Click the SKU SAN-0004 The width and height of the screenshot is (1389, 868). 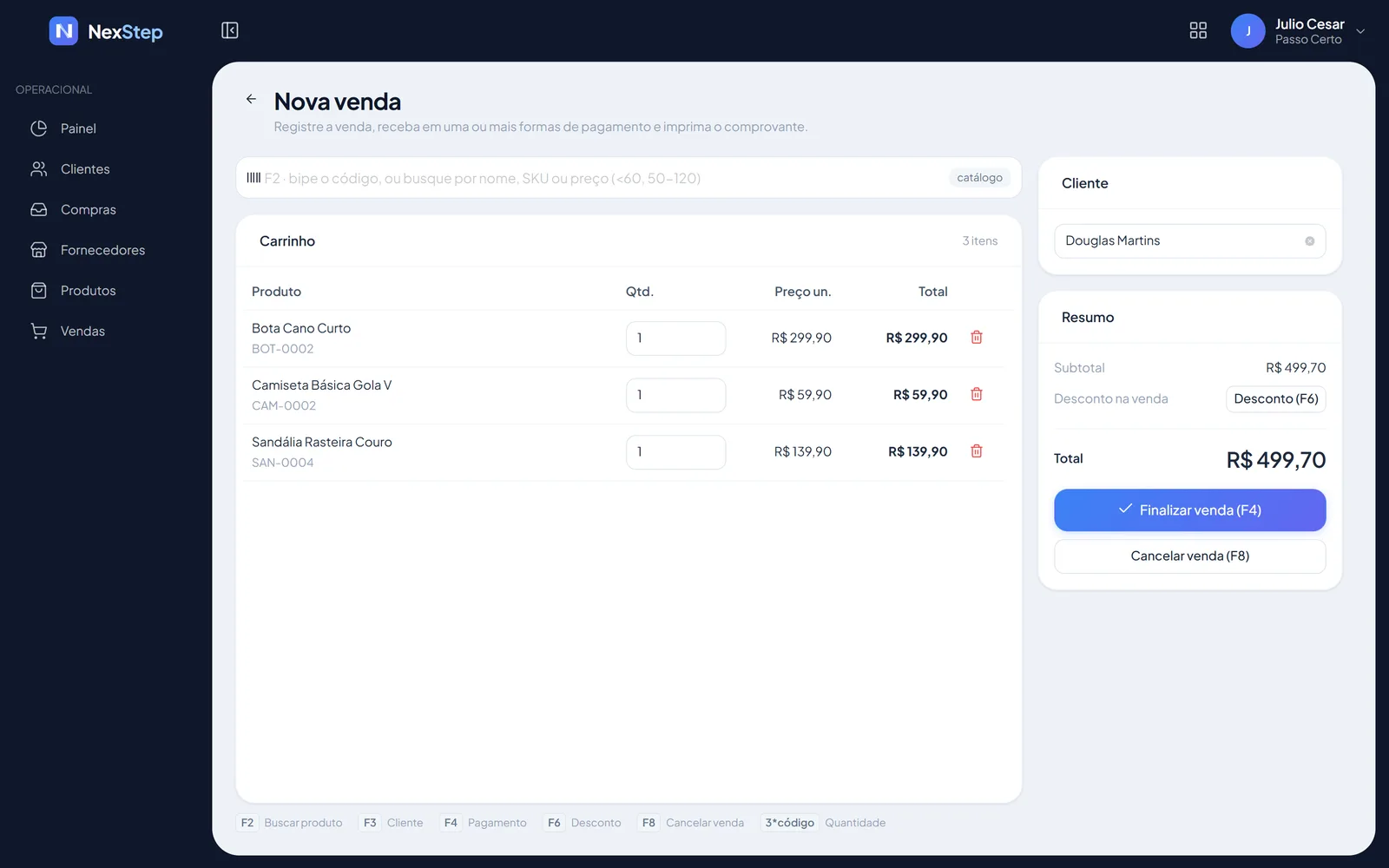pos(282,463)
